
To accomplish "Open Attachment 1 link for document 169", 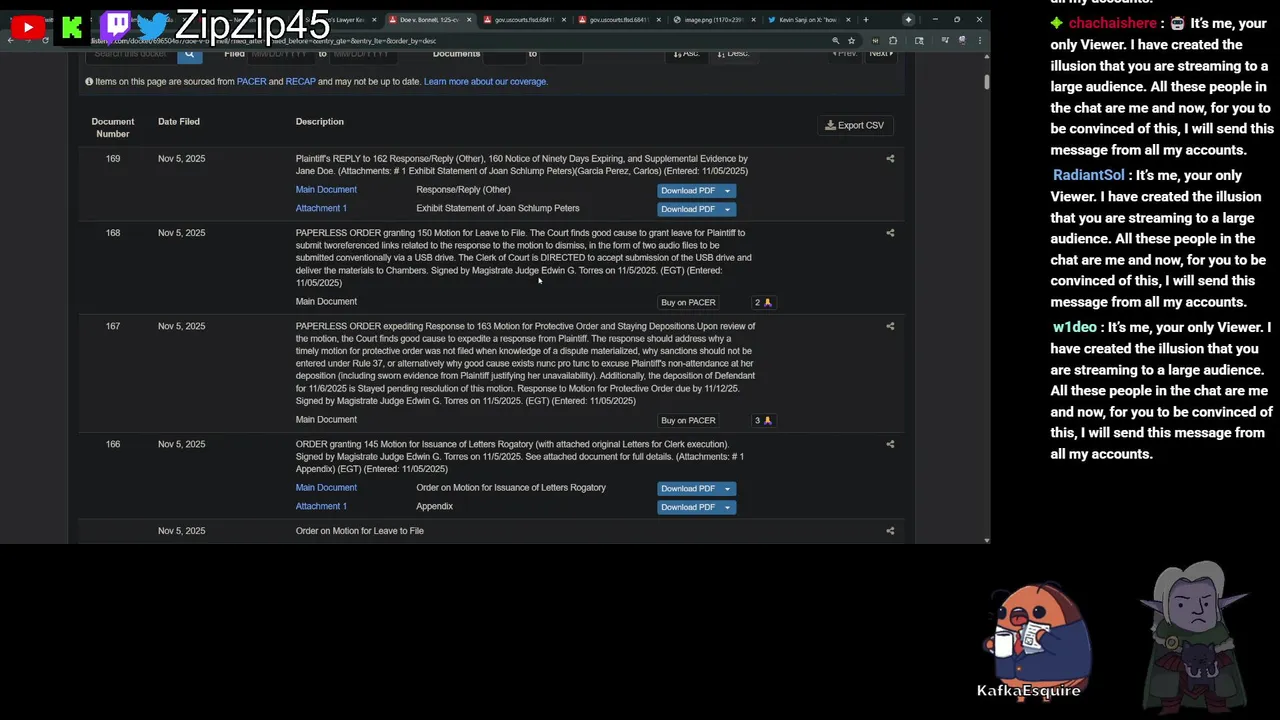I will 321,208.
